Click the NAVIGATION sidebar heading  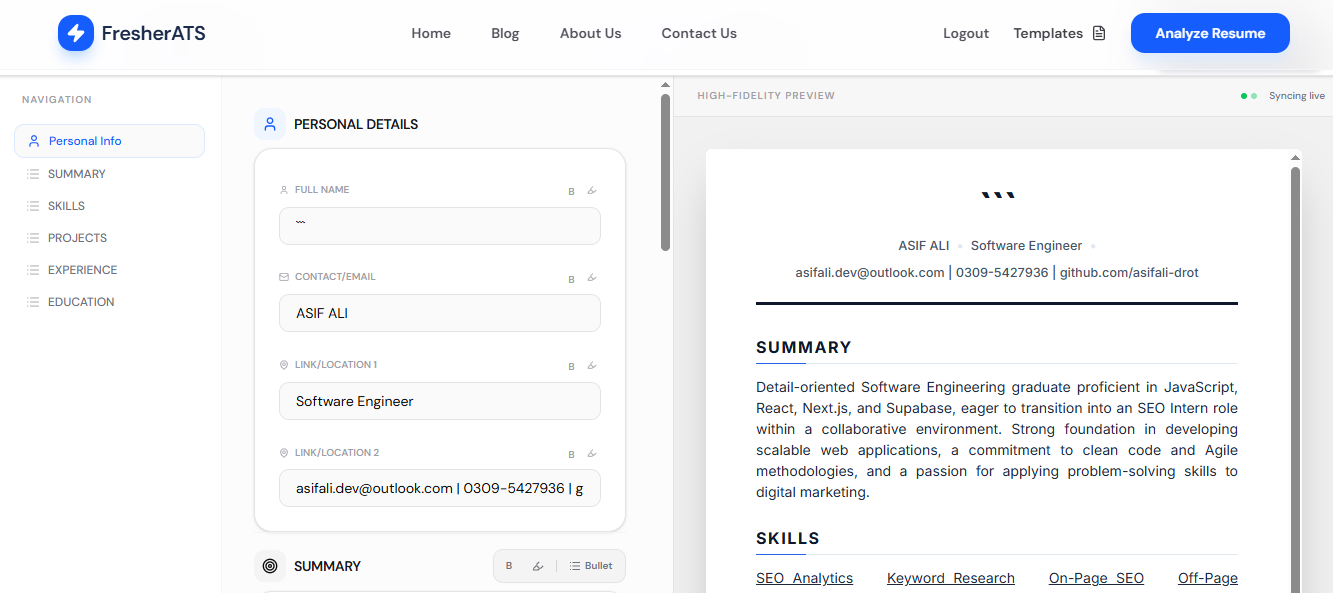[57, 100]
